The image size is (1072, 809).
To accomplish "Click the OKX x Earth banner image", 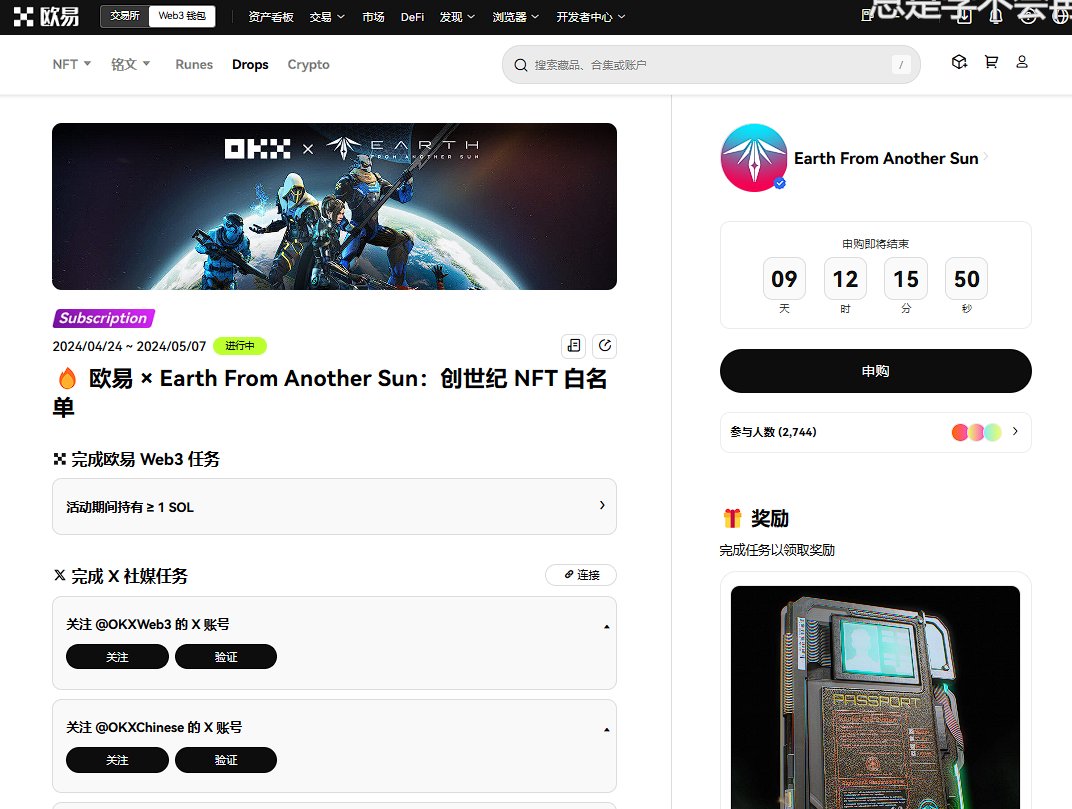I will 334,207.
